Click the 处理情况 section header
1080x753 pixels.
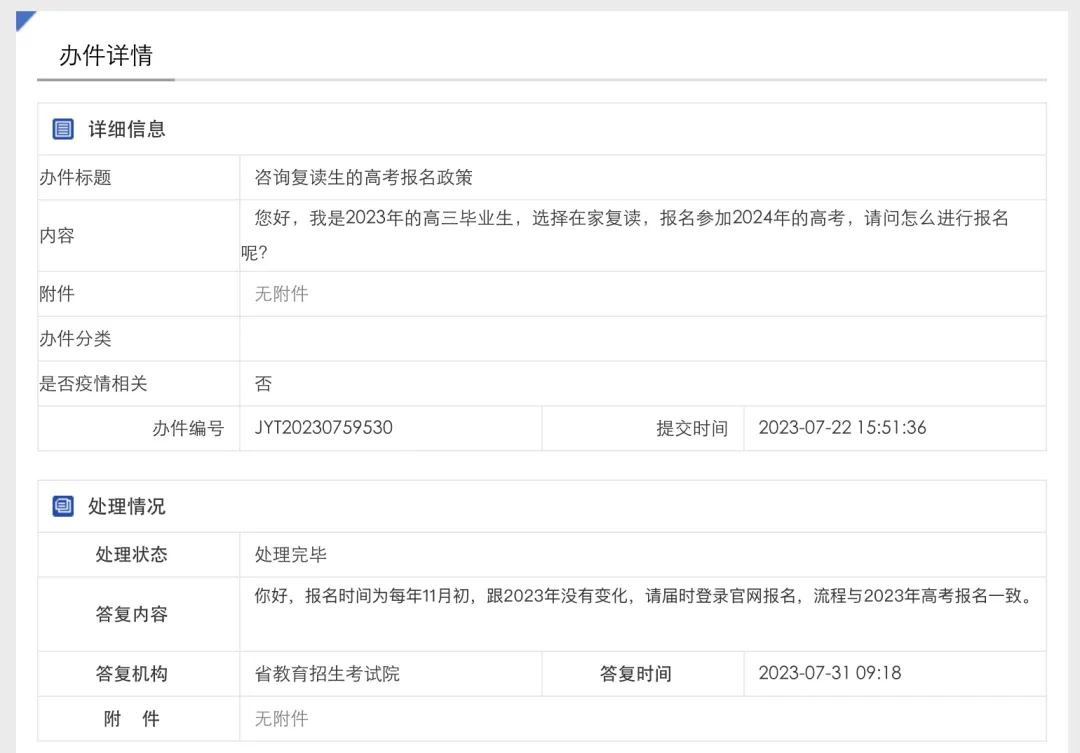(126, 507)
